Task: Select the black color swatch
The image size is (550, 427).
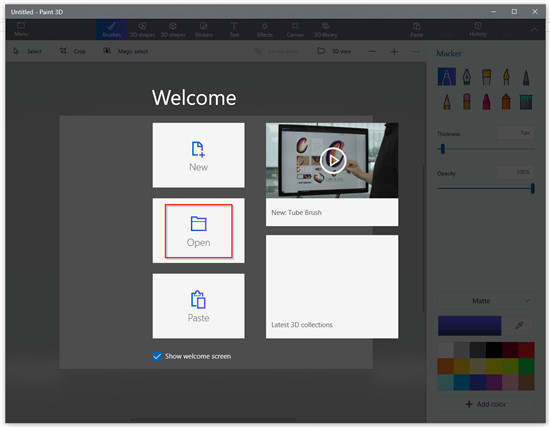Action: click(494, 350)
